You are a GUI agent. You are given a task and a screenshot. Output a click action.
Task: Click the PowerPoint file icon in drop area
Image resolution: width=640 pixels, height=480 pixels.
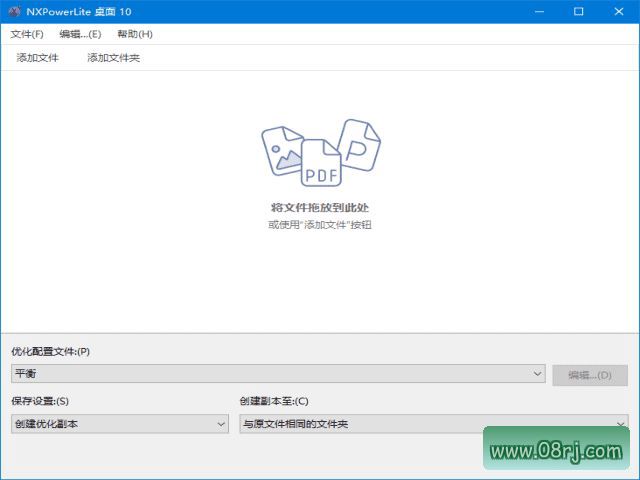click(359, 145)
